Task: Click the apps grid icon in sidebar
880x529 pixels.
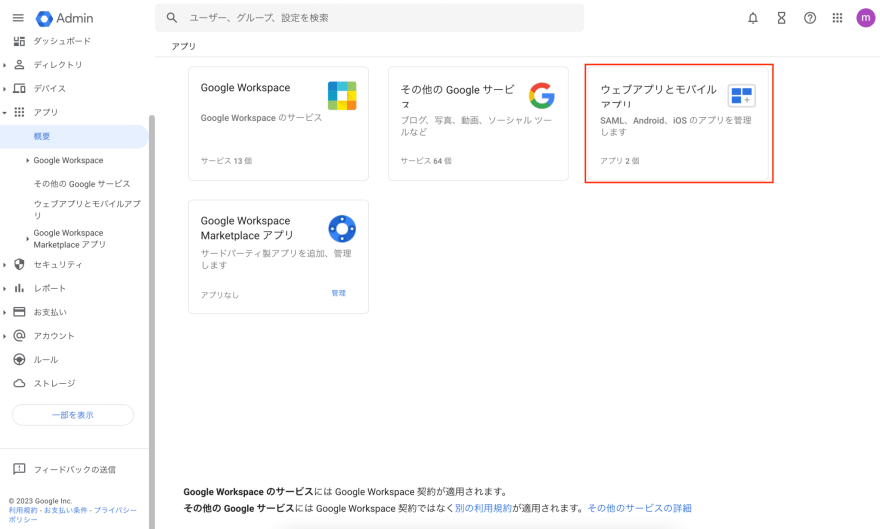Action: click(19, 112)
